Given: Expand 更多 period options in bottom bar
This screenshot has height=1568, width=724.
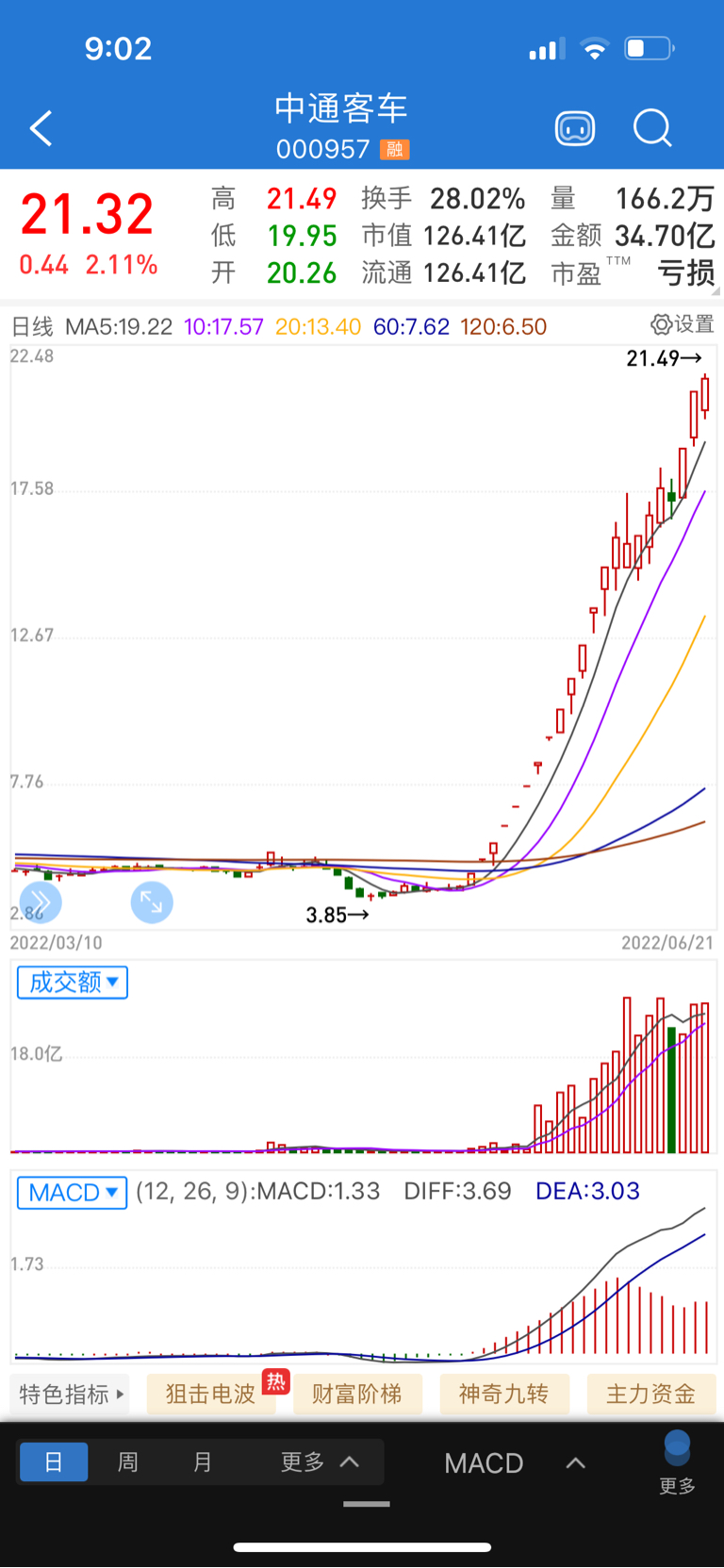Looking at the screenshot, I should pos(321,1462).
